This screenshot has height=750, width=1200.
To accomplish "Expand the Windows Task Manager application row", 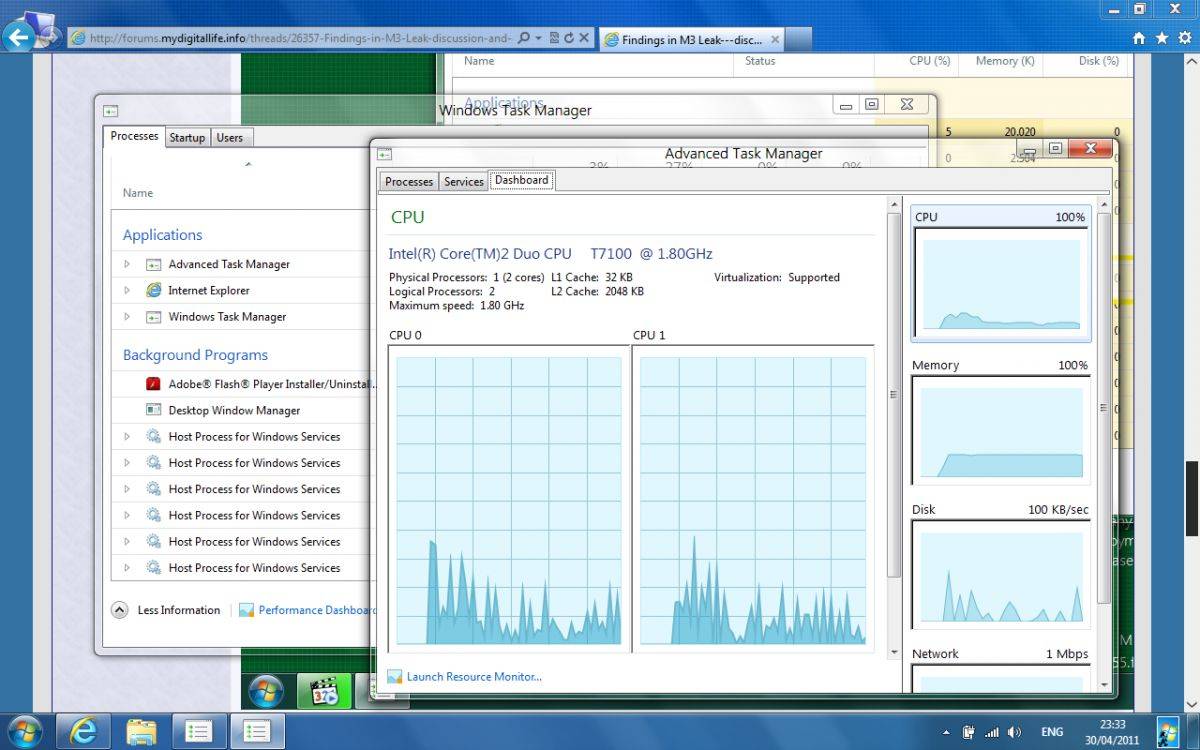I will click(x=127, y=317).
